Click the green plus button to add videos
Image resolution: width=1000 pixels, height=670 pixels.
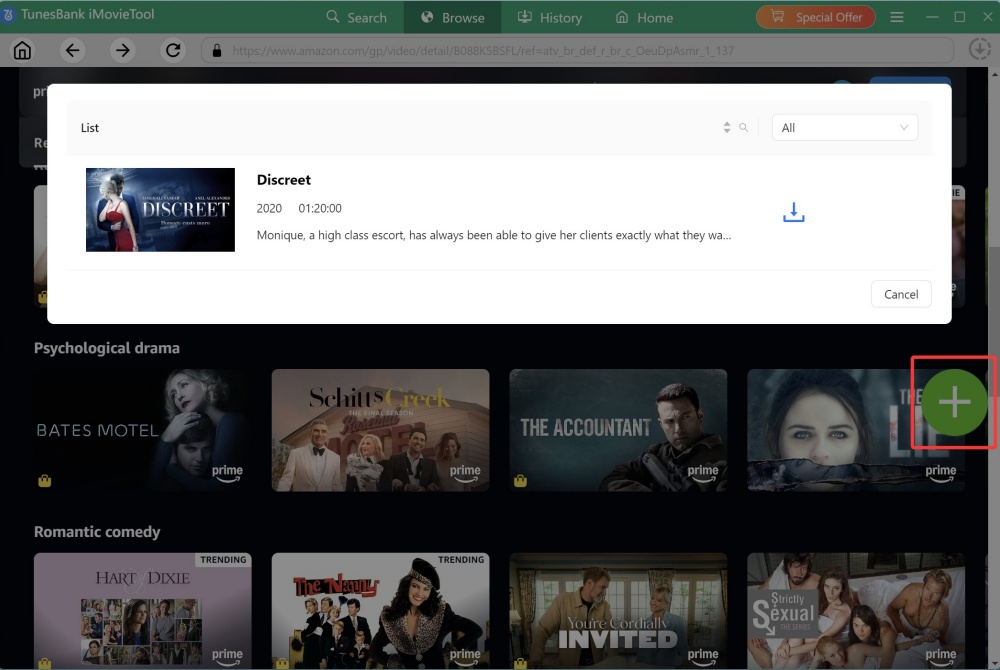click(x=953, y=402)
